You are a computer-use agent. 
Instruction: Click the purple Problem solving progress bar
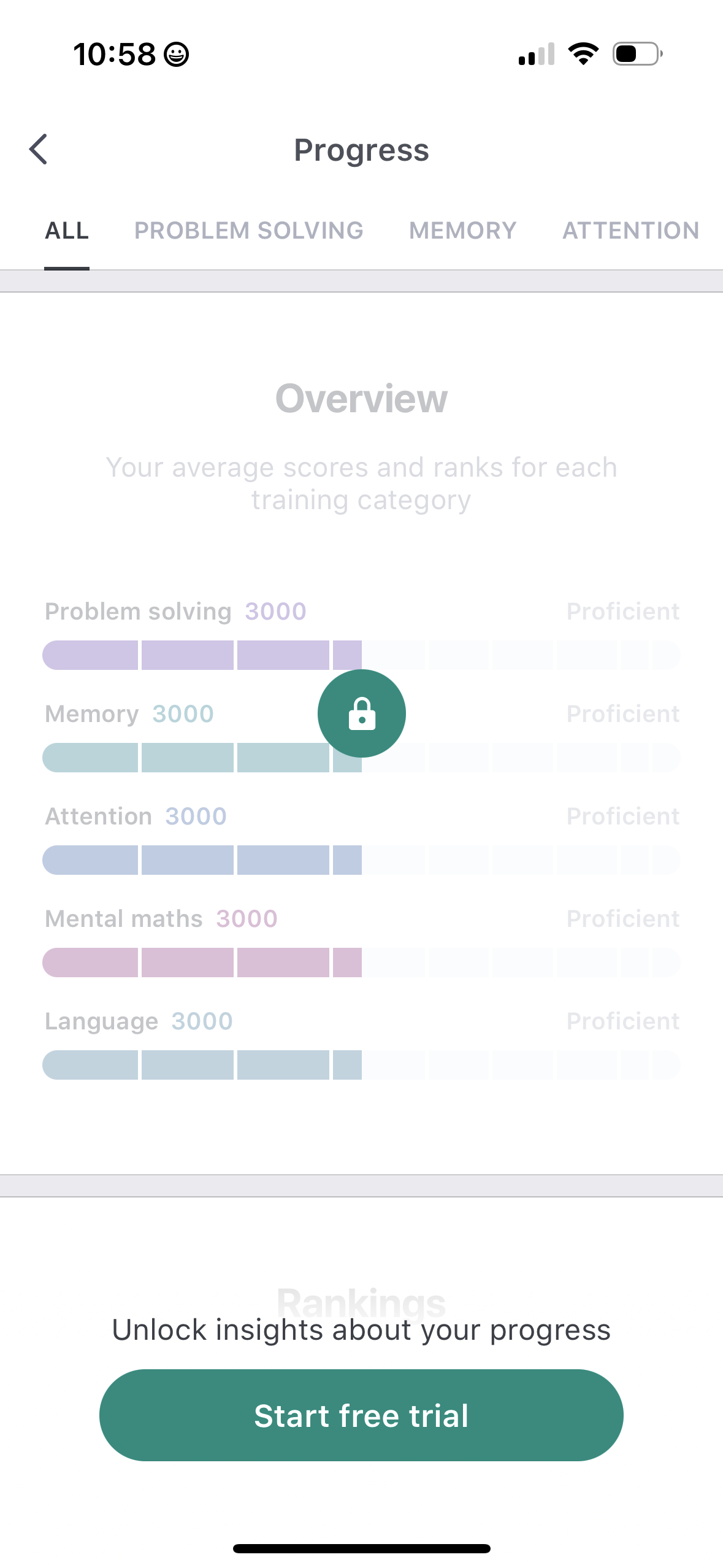click(x=202, y=655)
